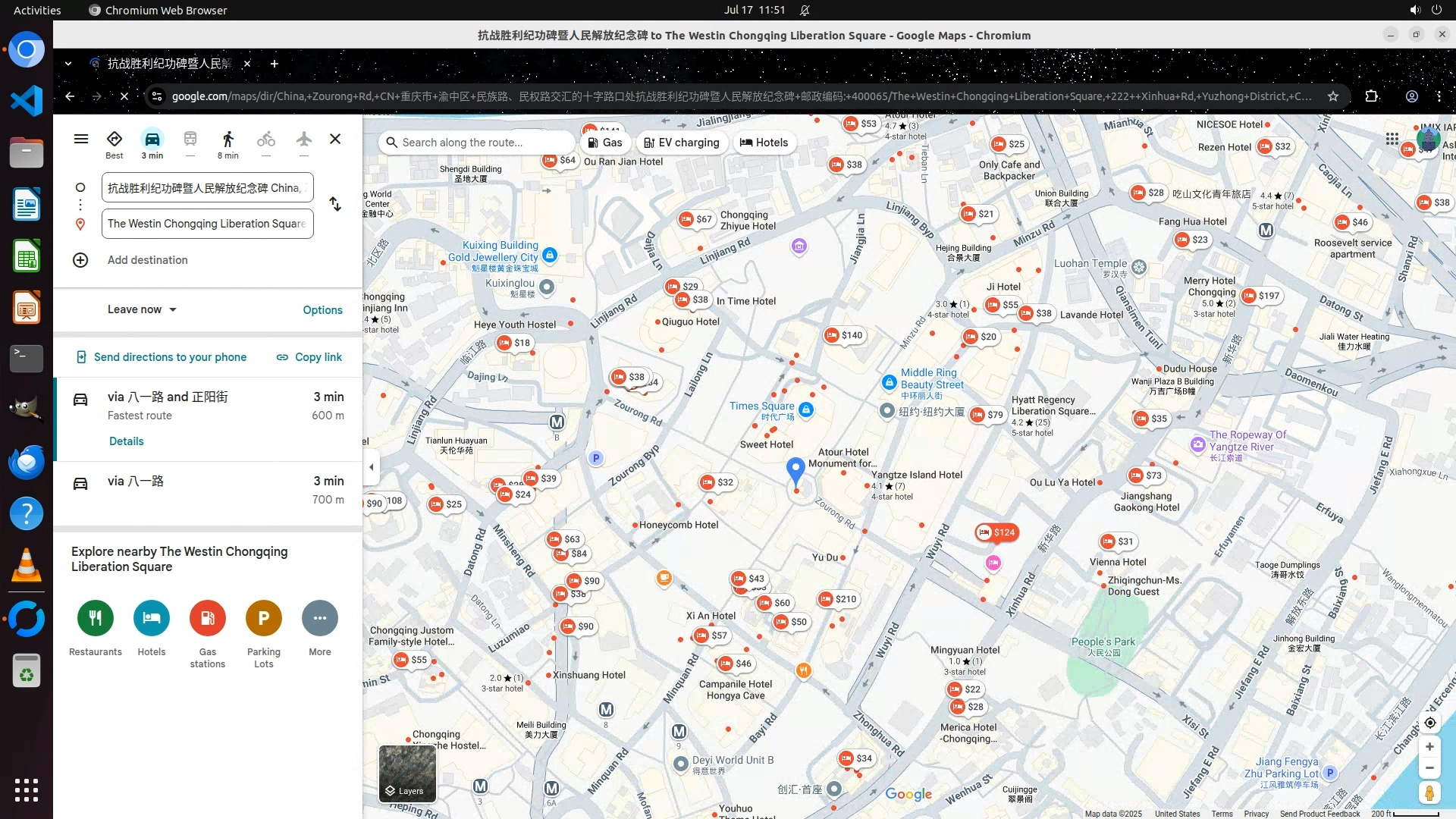
Task: Zoom in on the map
Action: pyautogui.click(x=1429, y=747)
